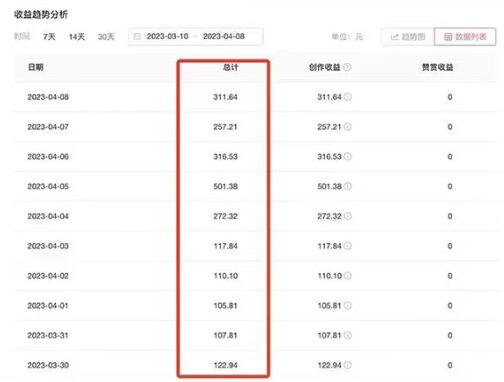This screenshot has width=504, height=382.
Task: Select end date 2023-04-08
Action: (224, 36)
